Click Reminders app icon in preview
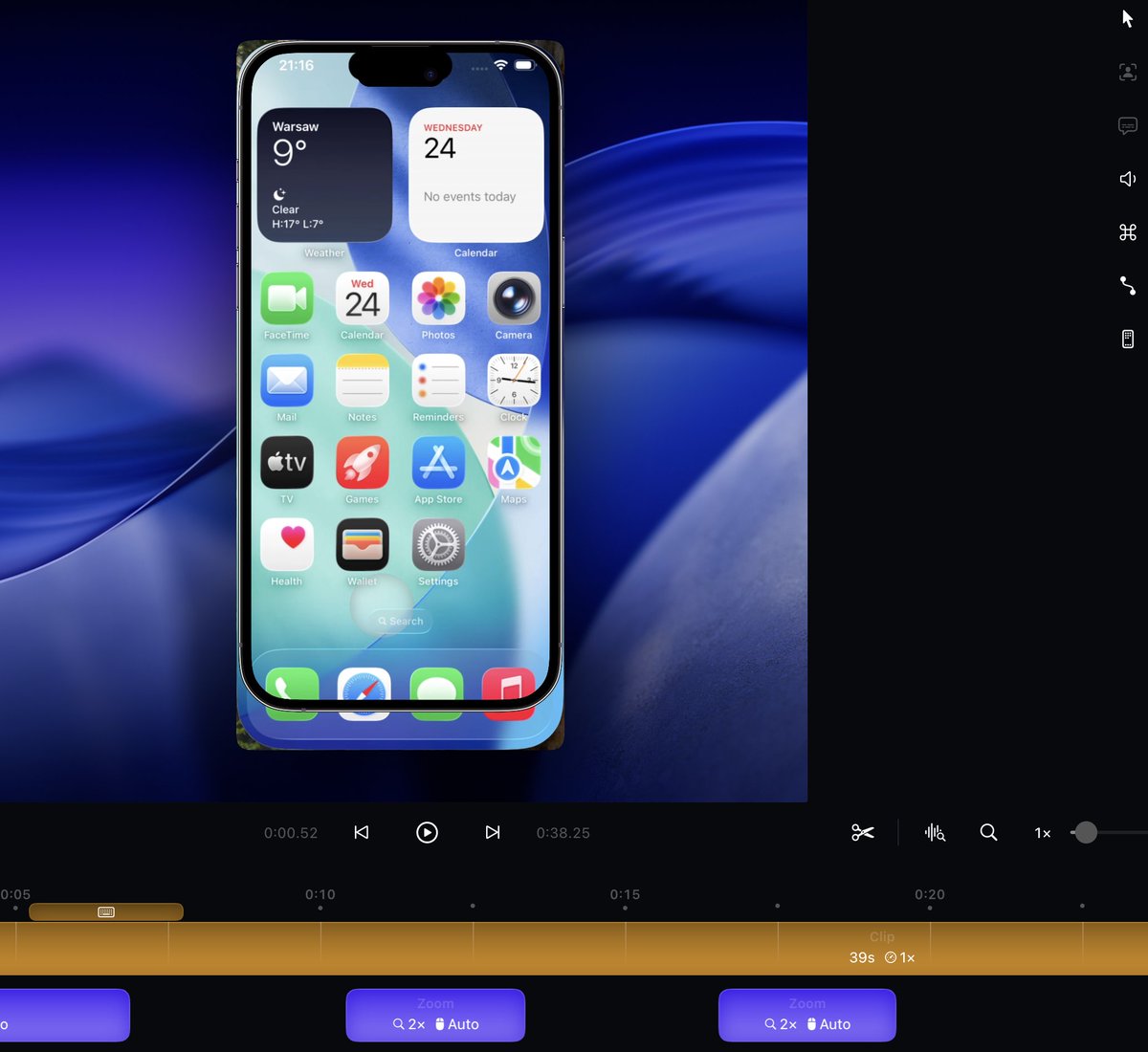Image resolution: width=1148 pixels, height=1052 pixels. click(x=438, y=381)
